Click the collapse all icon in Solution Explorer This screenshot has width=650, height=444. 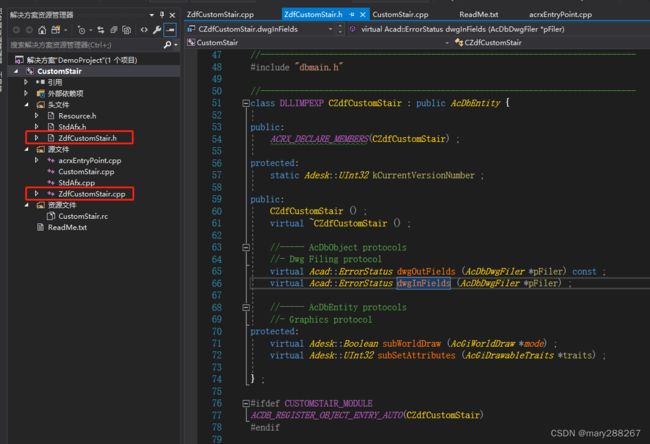pos(114,30)
